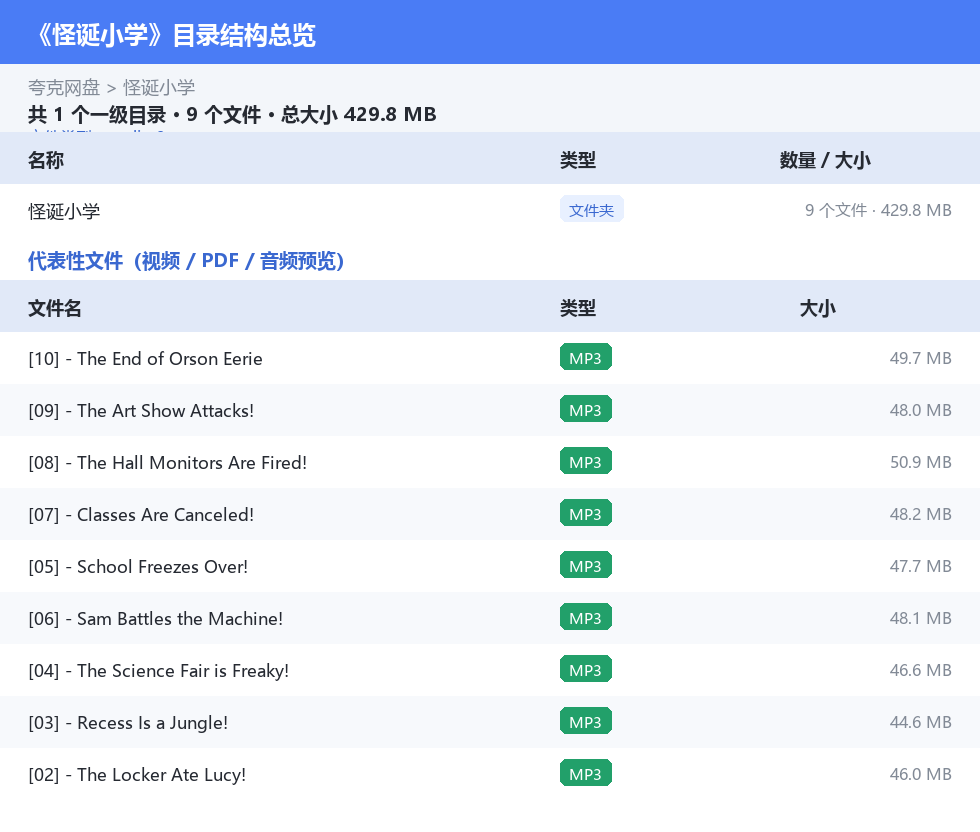
Task: Select '[08] - The Hall Monitors Are Fired!'
Action: (x=168, y=463)
